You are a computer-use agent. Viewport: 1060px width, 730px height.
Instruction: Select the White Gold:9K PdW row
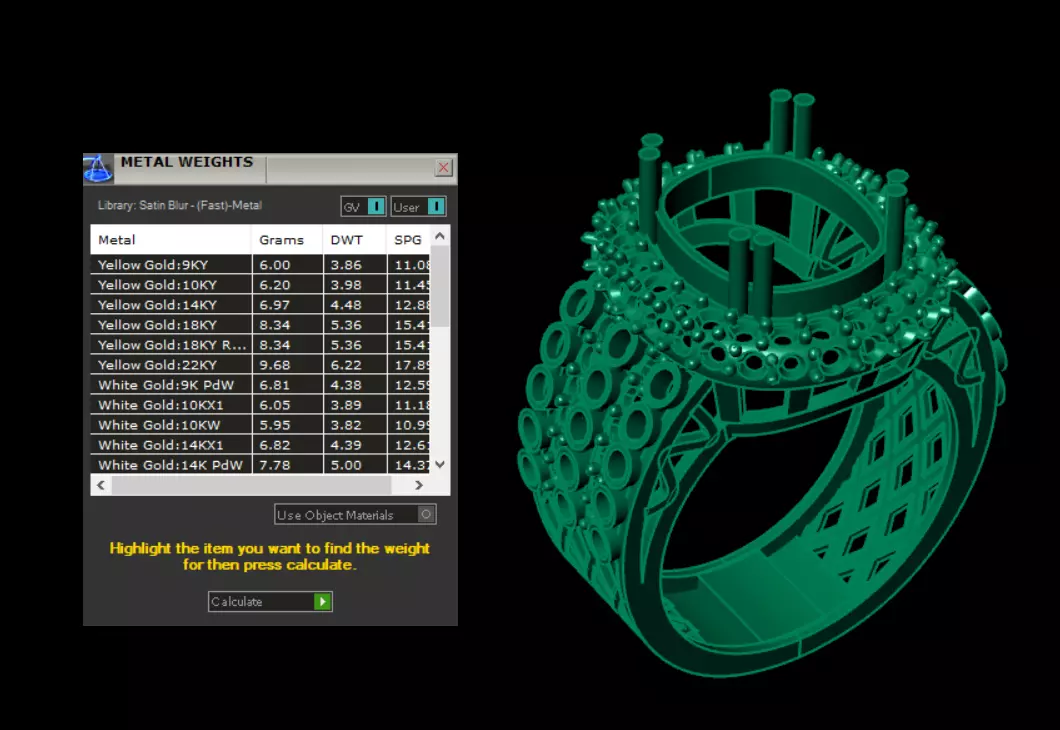click(260, 385)
